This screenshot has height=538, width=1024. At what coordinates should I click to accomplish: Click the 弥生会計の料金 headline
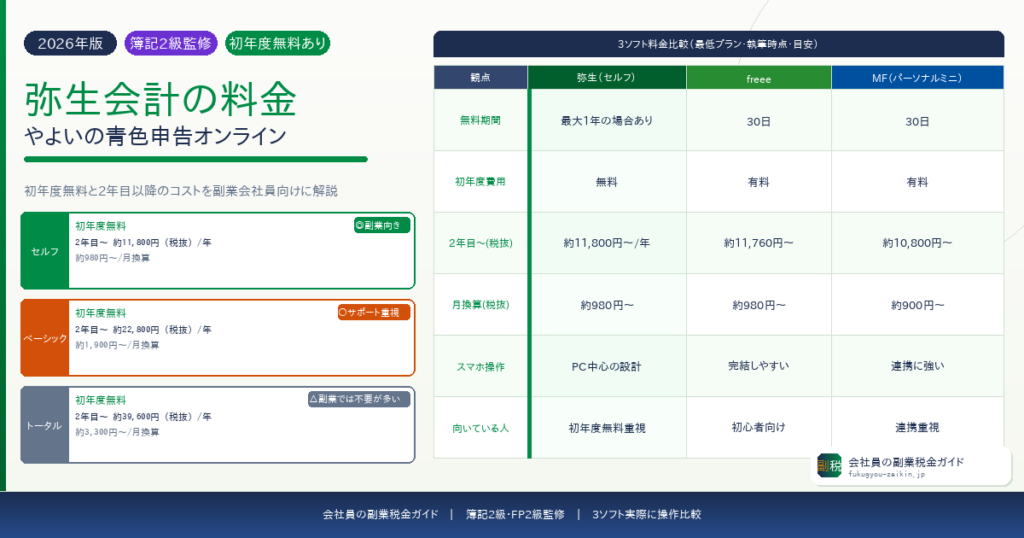coord(161,99)
